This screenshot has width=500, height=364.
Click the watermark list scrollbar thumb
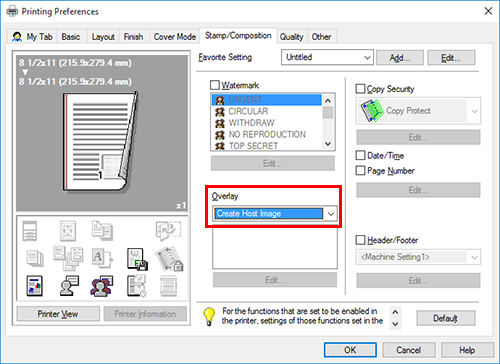coord(328,113)
